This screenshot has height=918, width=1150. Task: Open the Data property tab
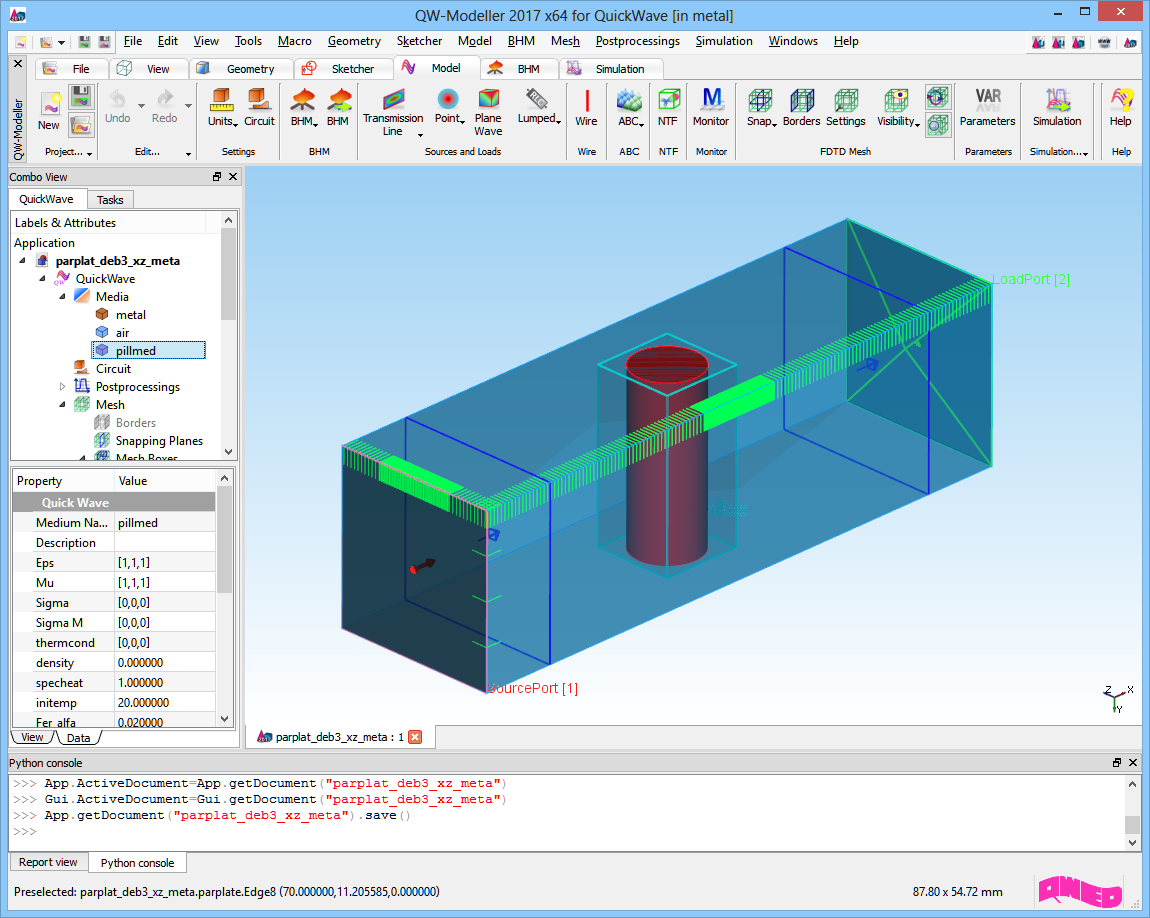pyautogui.click(x=78, y=738)
